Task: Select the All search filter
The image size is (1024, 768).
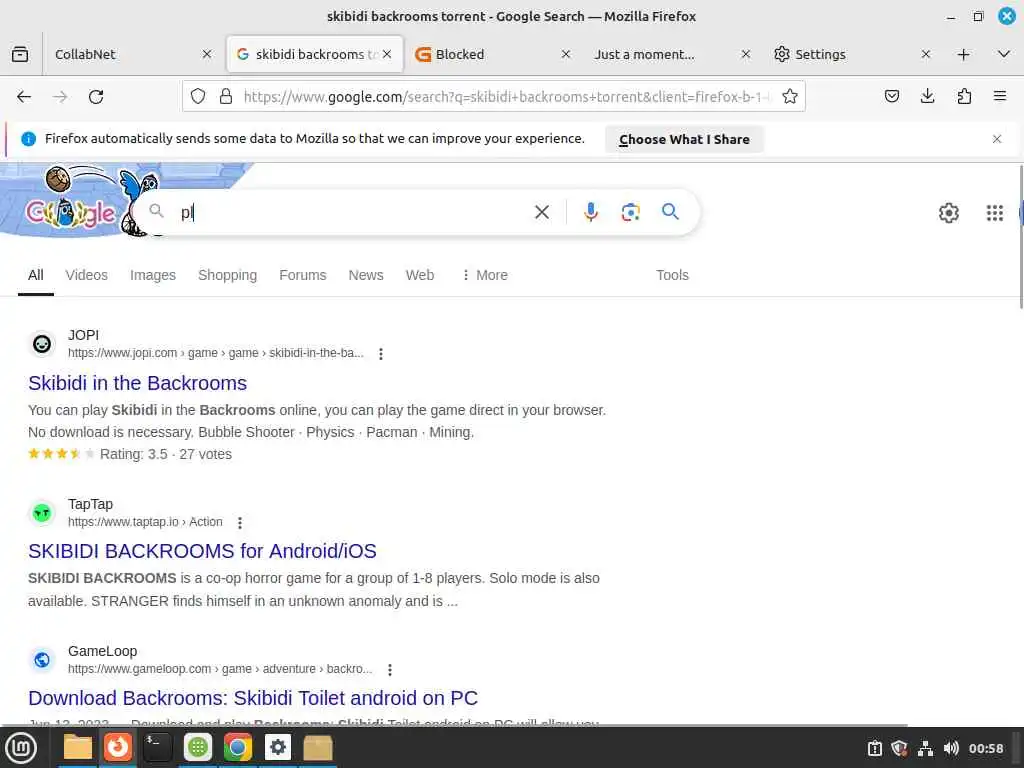Action: 36,275
